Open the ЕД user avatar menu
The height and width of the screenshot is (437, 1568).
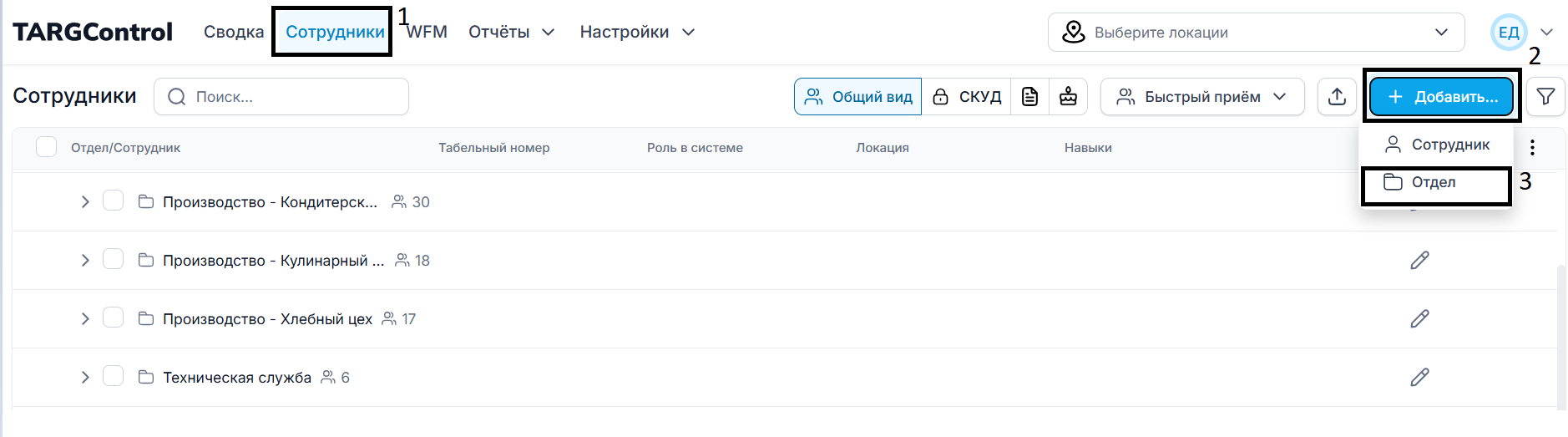[1509, 33]
